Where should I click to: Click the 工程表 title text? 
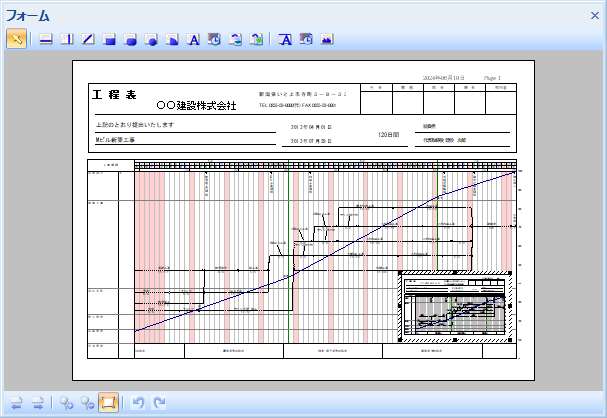pyautogui.click(x=114, y=94)
